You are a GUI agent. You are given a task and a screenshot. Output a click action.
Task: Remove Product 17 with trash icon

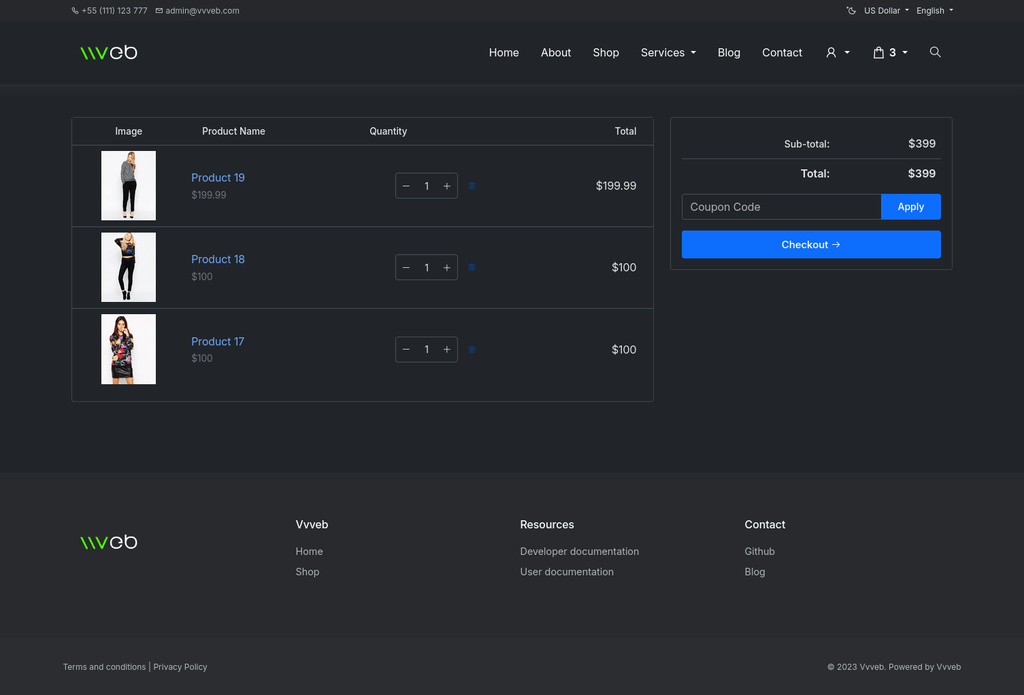coord(472,349)
